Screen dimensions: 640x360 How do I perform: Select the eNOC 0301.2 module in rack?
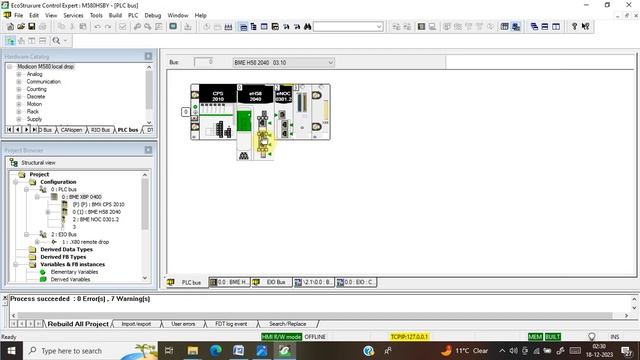coord(283,111)
